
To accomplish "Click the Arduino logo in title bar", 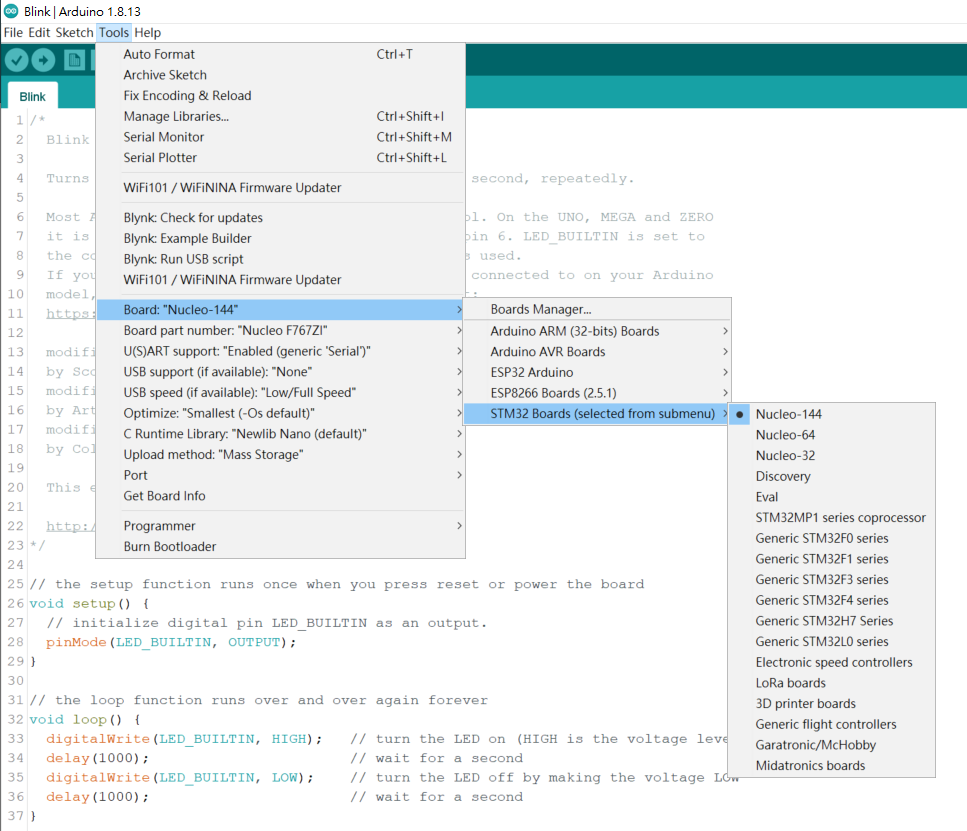I will 11,11.
